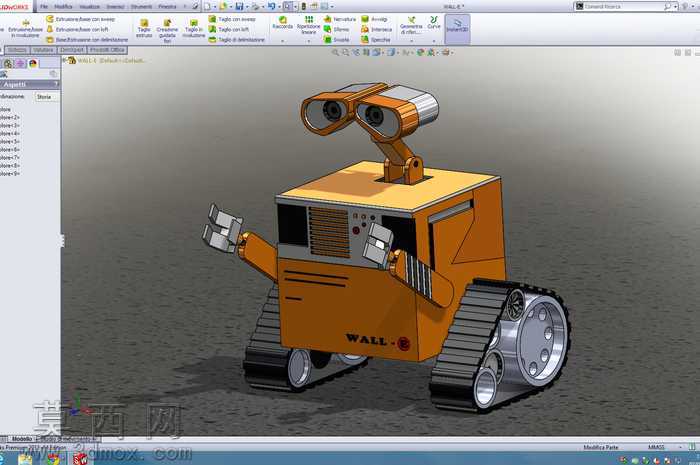
Task: Select the Taglio di delimitazione tool
Action: tap(237, 40)
